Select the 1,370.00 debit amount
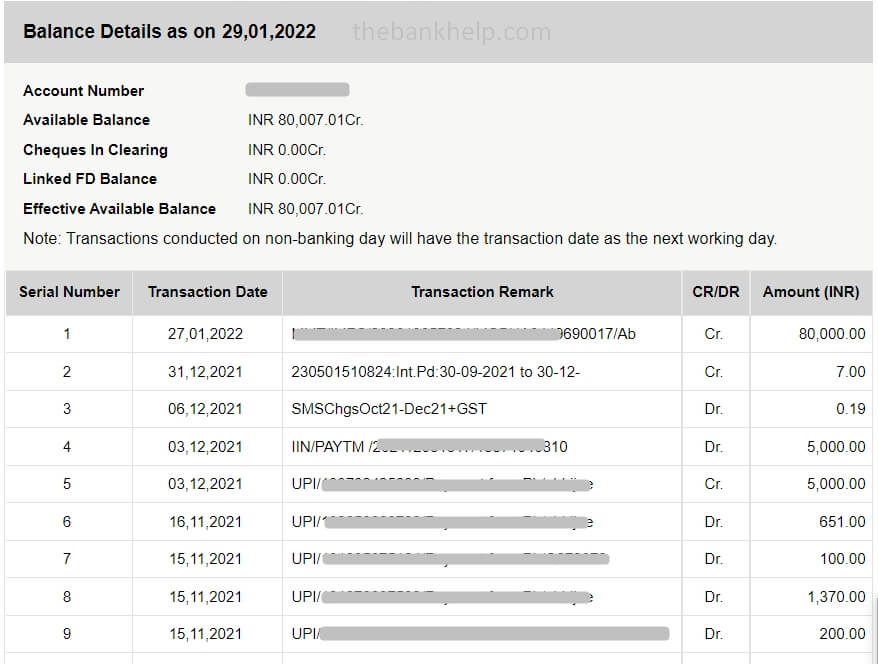The height and width of the screenshot is (664, 878). (836, 597)
